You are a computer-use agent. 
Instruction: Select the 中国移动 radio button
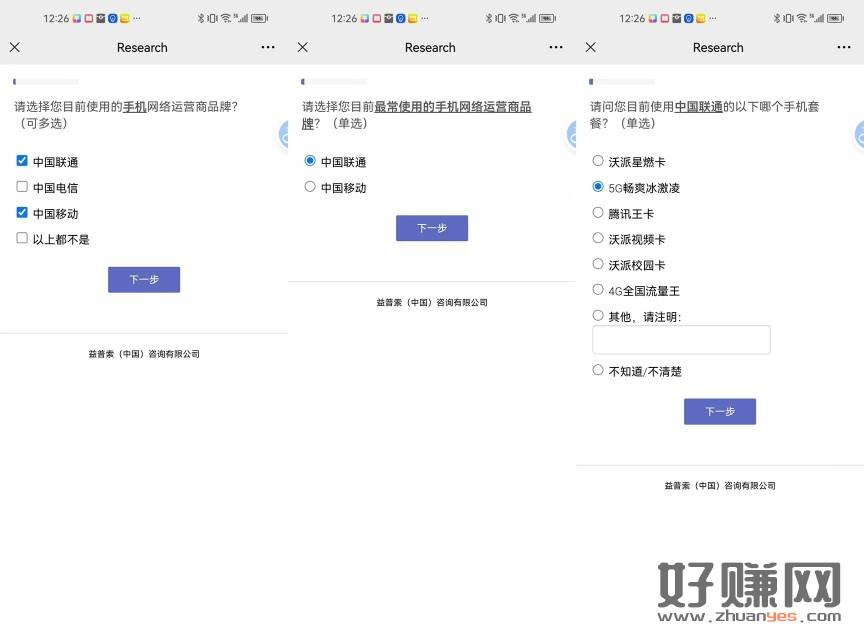point(310,187)
